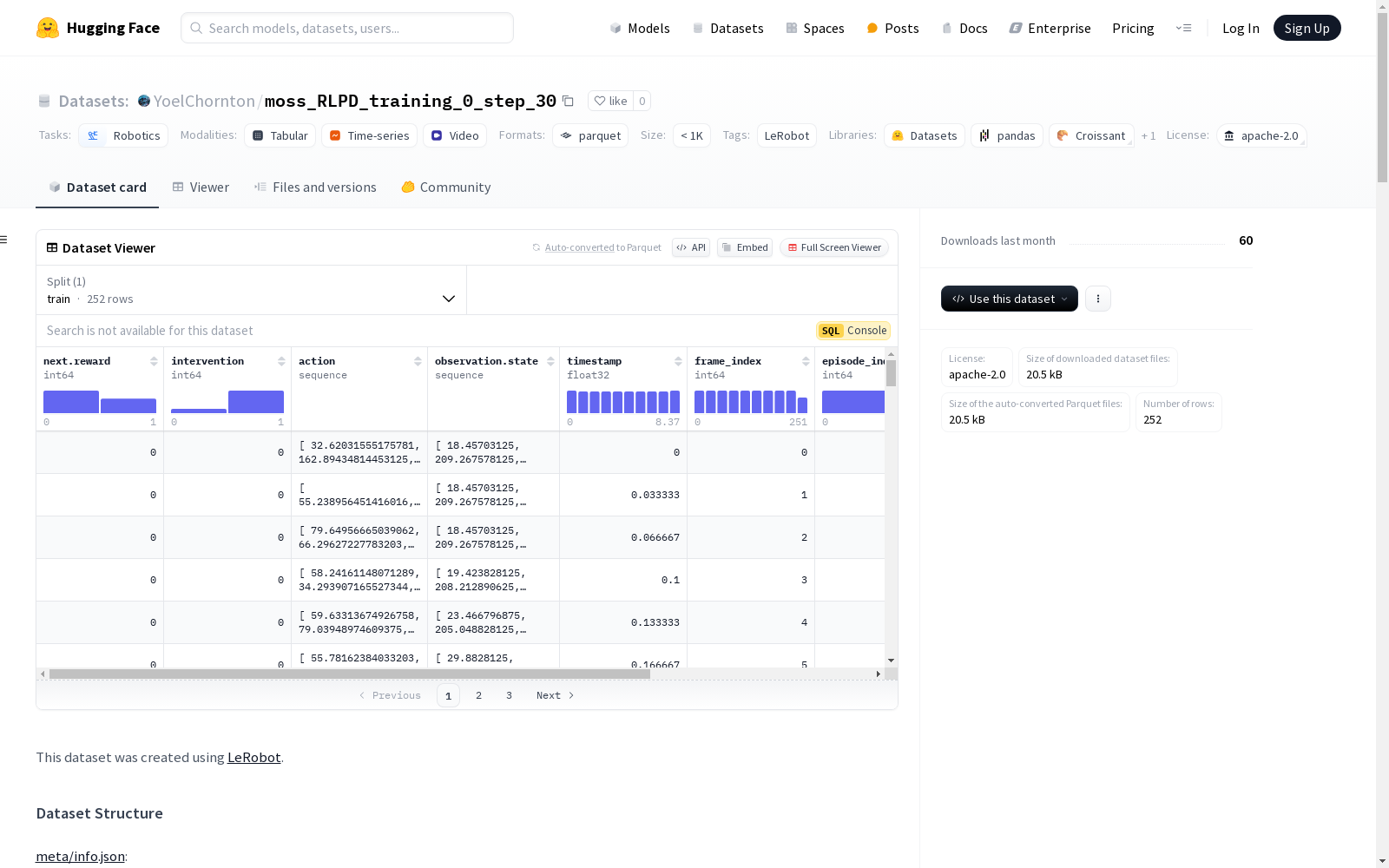Click Next page in pagination
This screenshot has width=1389, height=868.
click(x=555, y=695)
